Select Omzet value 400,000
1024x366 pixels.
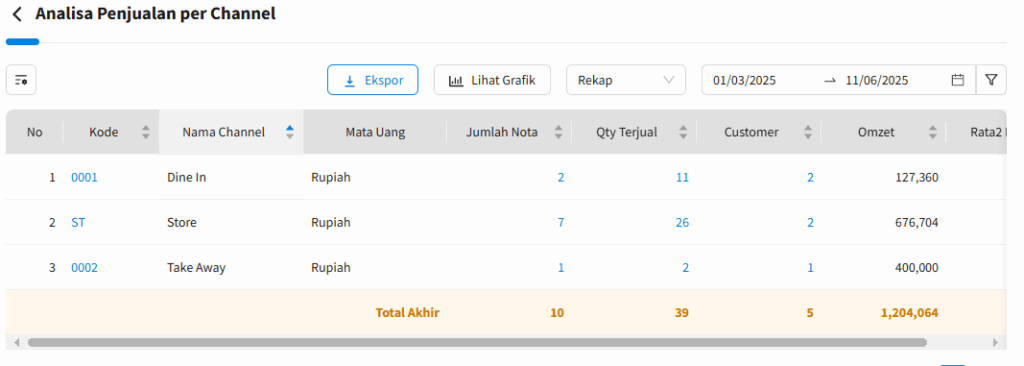click(x=917, y=267)
